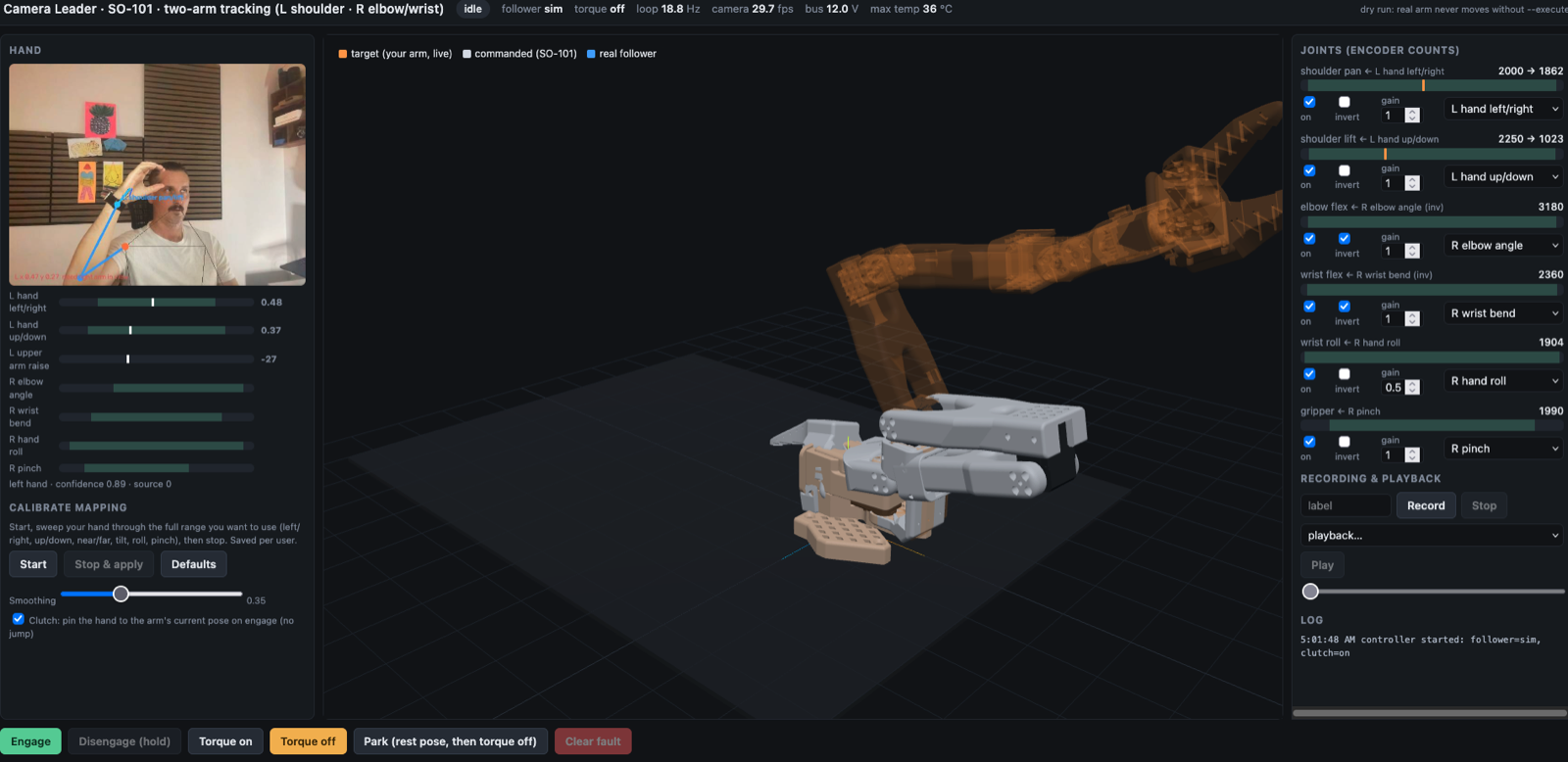Click the Clear fault button
This screenshot has width=1568, height=762.
coord(593,741)
